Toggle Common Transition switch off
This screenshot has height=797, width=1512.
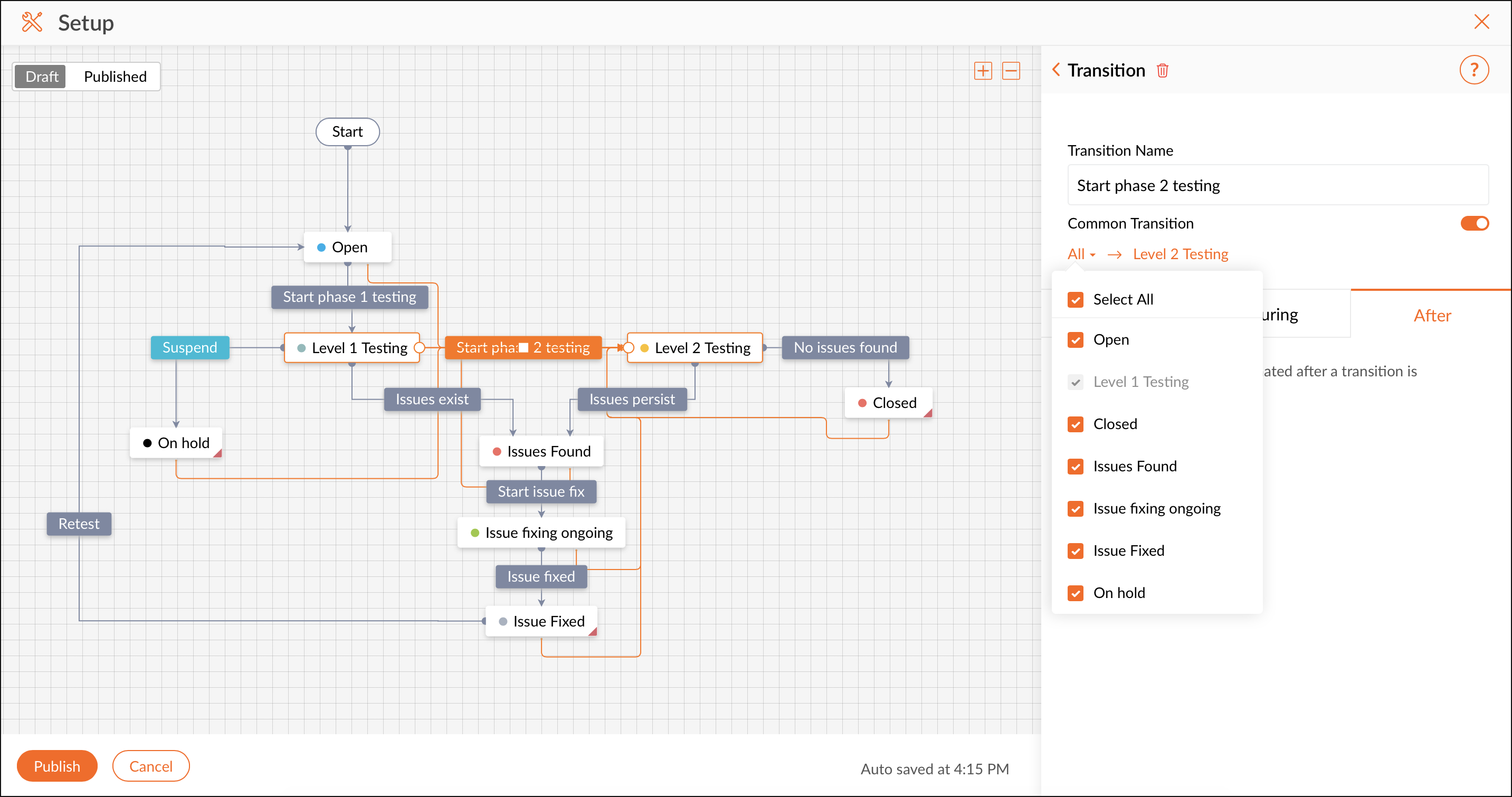pyautogui.click(x=1474, y=223)
